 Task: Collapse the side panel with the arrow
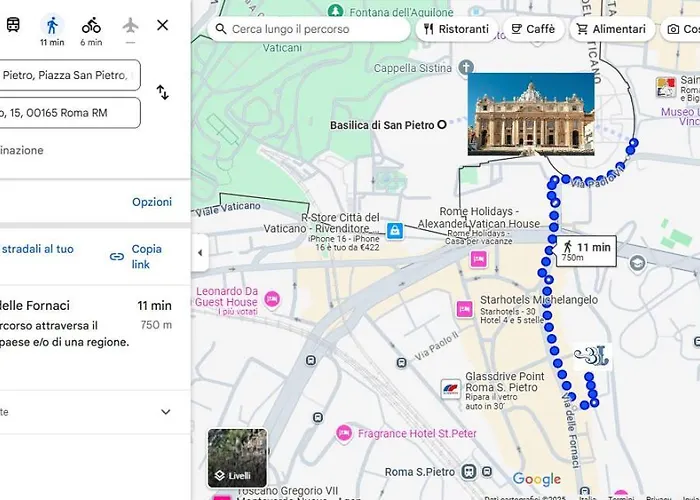pyautogui.click(x=200, y=253)
